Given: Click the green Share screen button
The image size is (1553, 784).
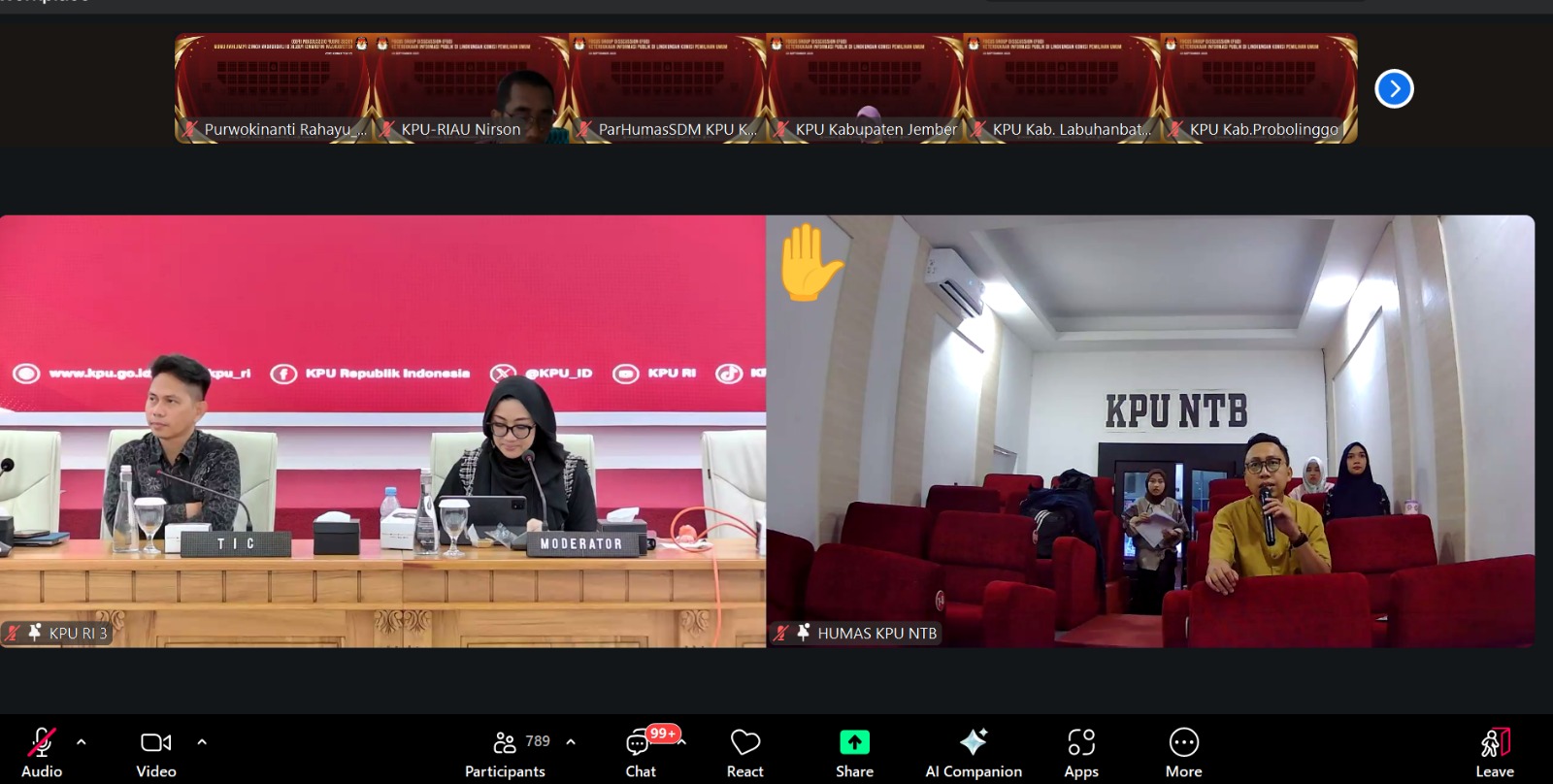Looking at the screenshot, I should point(854,752).
